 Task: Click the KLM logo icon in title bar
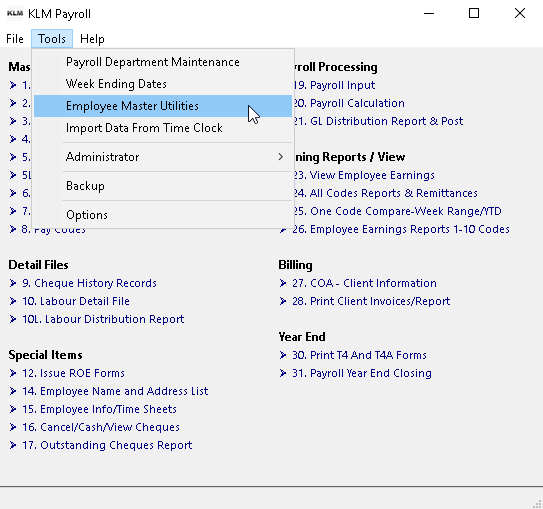[x=15, y=13]
